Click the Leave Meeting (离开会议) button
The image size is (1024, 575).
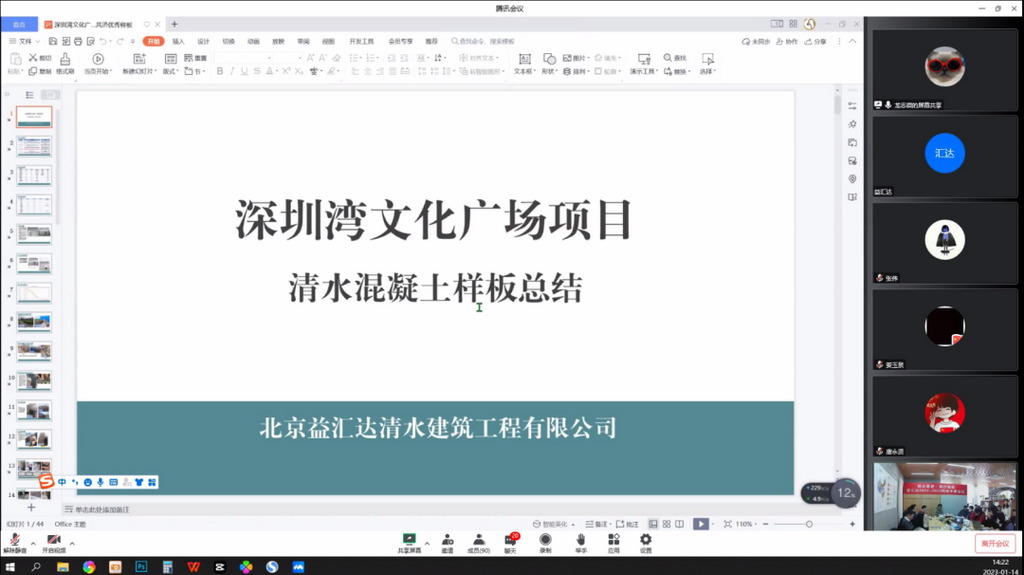[x=995, y=543]
